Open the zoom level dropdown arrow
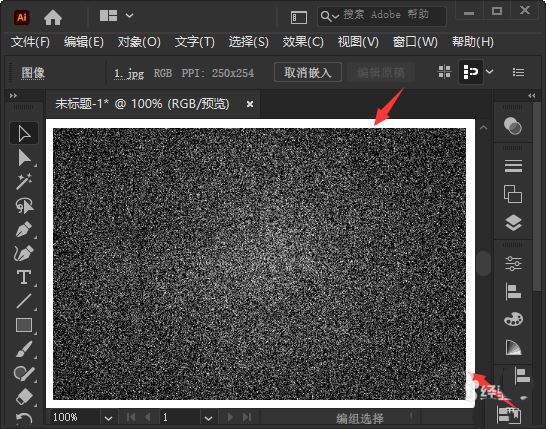Image resolution: width=546 pixels, height=429 pixels. (108, 418)
